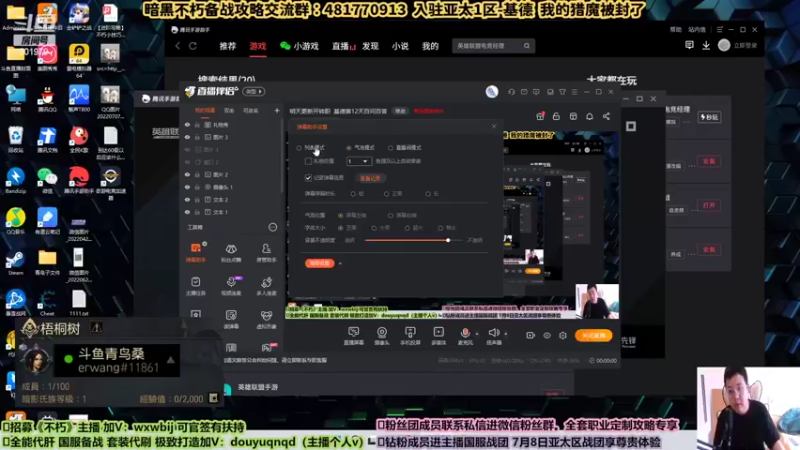Click download icon in Tencent assistant window
800x450 pixels.
click(x=706, y=45)
